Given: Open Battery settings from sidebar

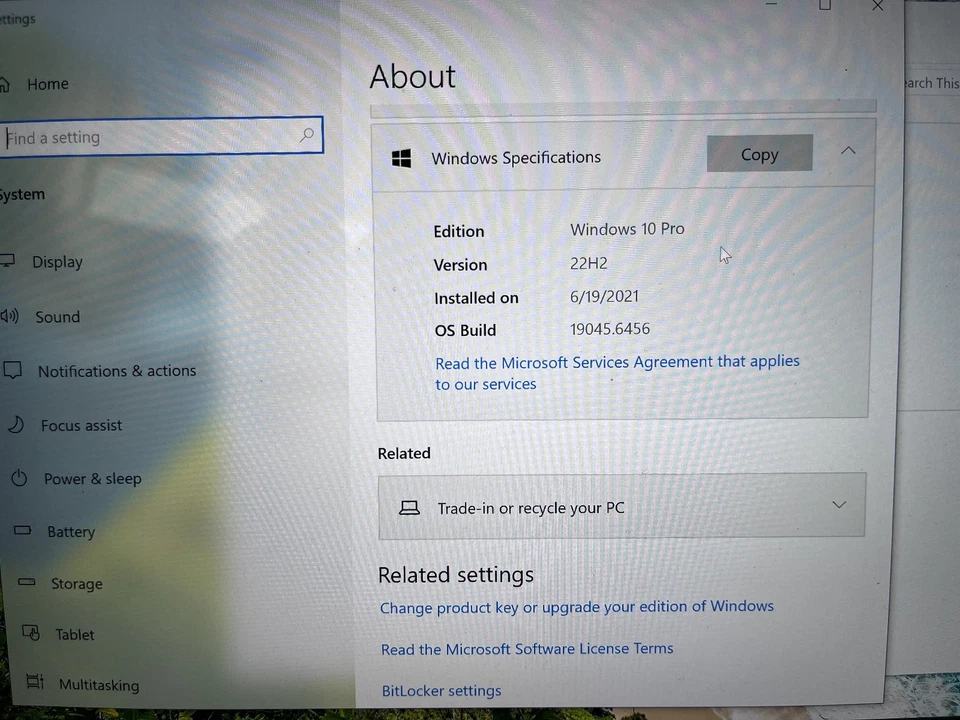Looking at the screenshot, I should point(22,531).
